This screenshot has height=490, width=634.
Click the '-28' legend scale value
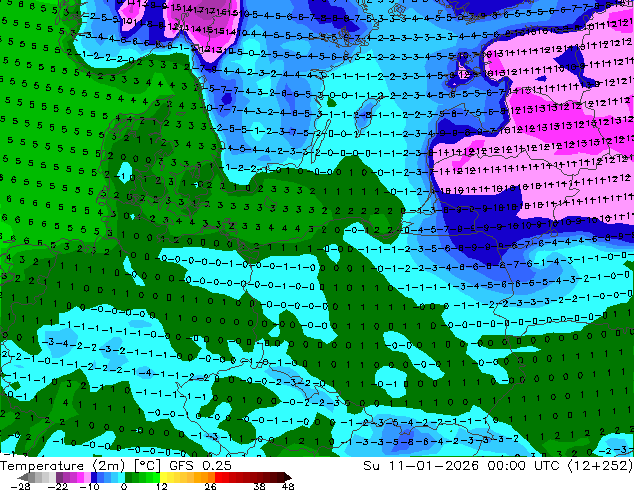point(20,486)
